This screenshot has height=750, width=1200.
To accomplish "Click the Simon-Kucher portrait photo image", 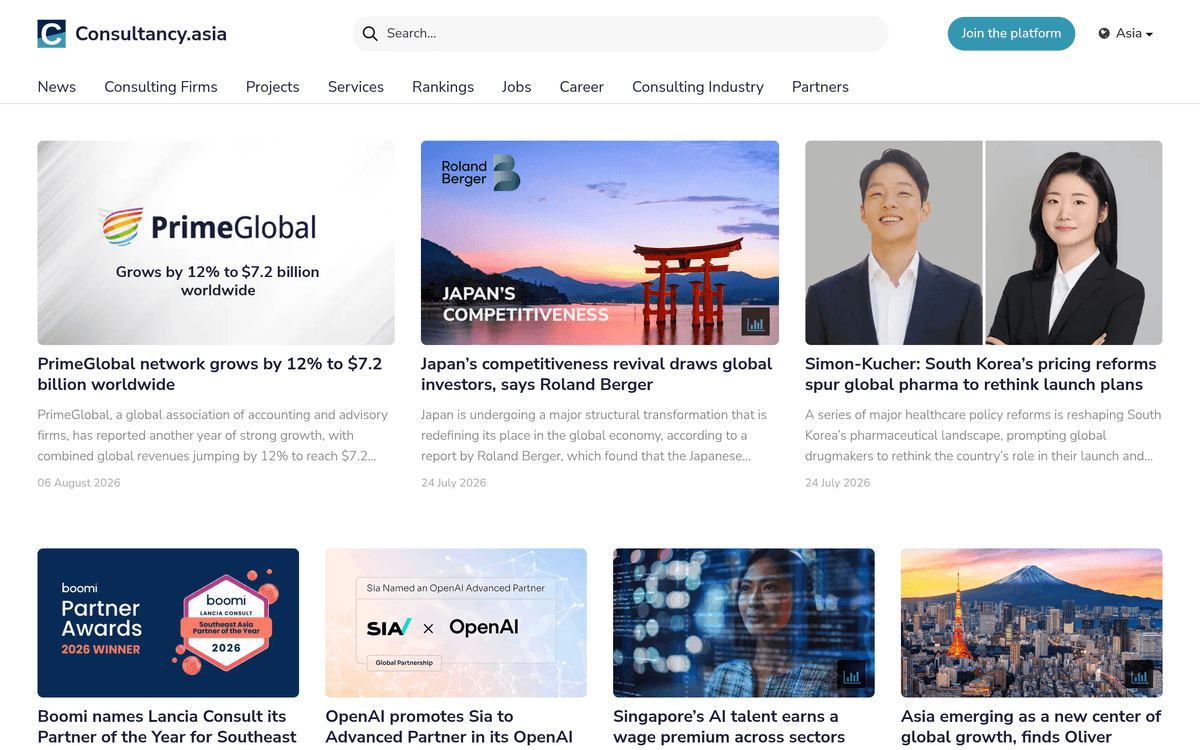I will click(984, 243).
